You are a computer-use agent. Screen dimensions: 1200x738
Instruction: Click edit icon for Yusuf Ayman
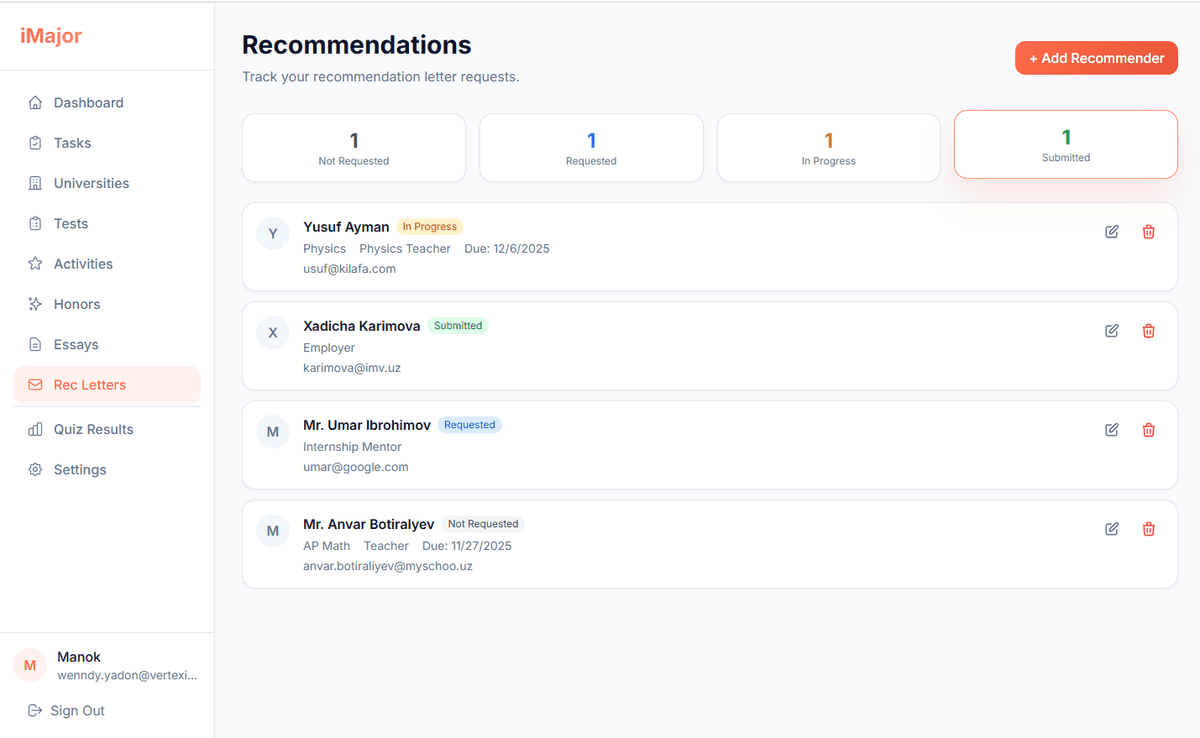click(x=1111, y=232)
